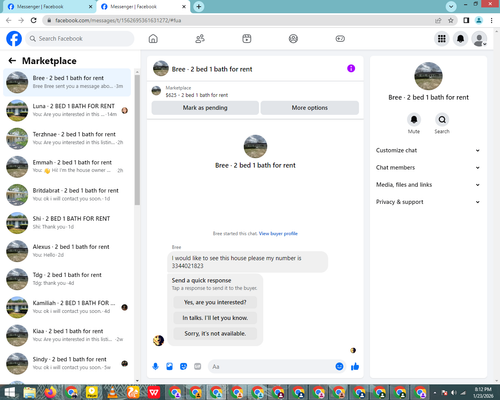Click the listing thumbnail in chat header

tap(161, 69)
